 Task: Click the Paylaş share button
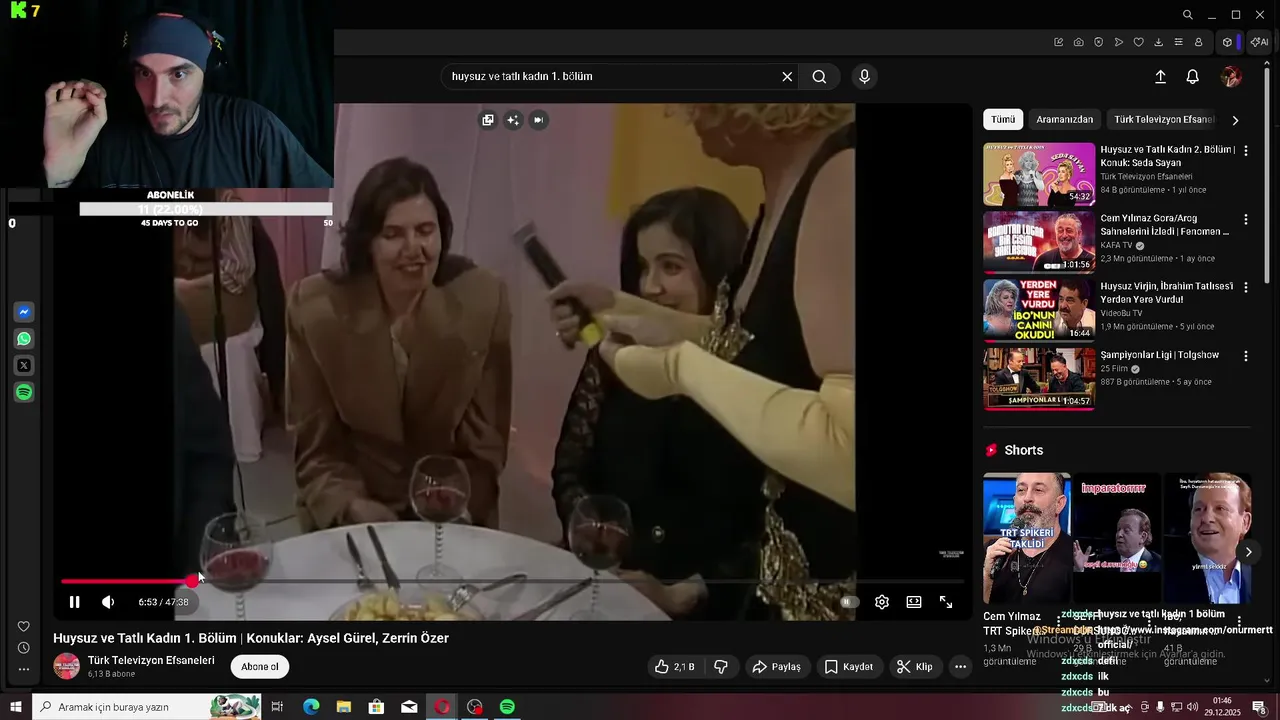click(x=777, y=666)
